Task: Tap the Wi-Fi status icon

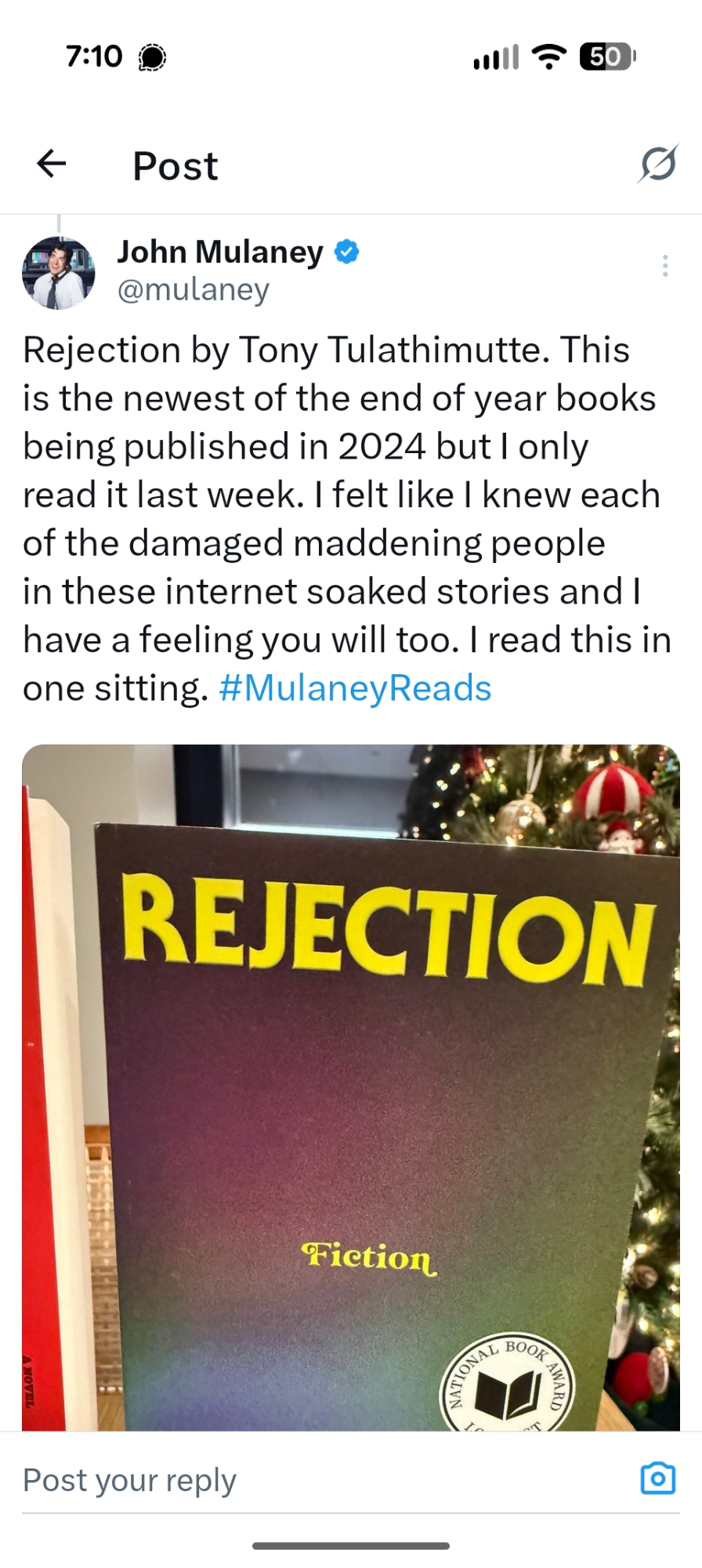Action: click(549, 56)
